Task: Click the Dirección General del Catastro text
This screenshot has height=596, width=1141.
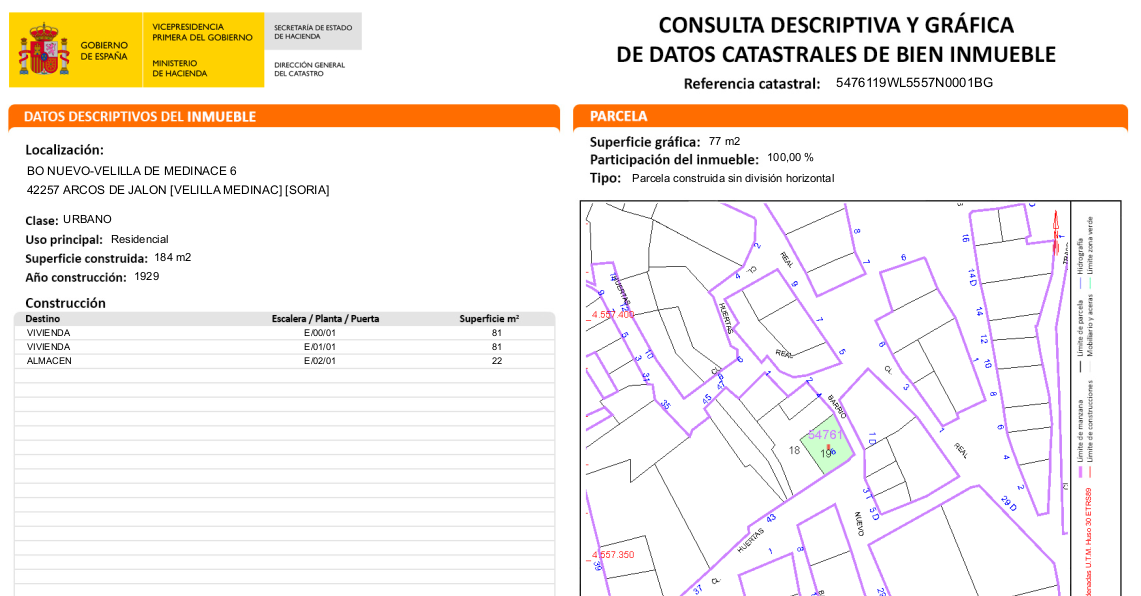Action: [x=309, y=69]
